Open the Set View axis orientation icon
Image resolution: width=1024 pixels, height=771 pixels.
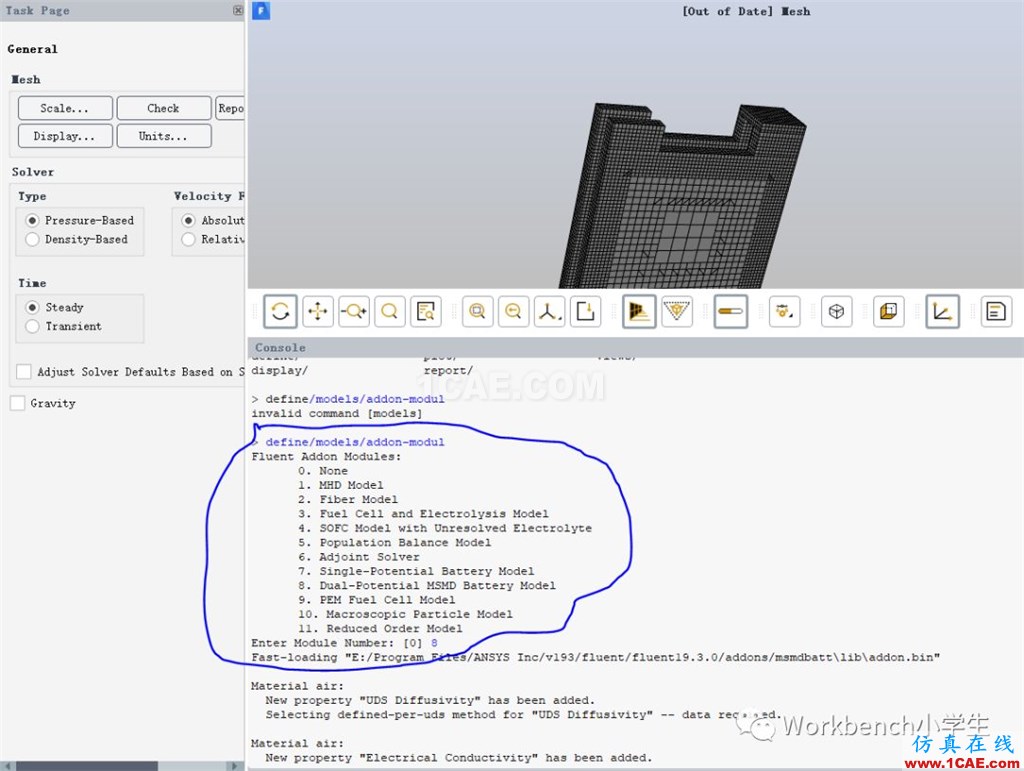click(549, 311)
